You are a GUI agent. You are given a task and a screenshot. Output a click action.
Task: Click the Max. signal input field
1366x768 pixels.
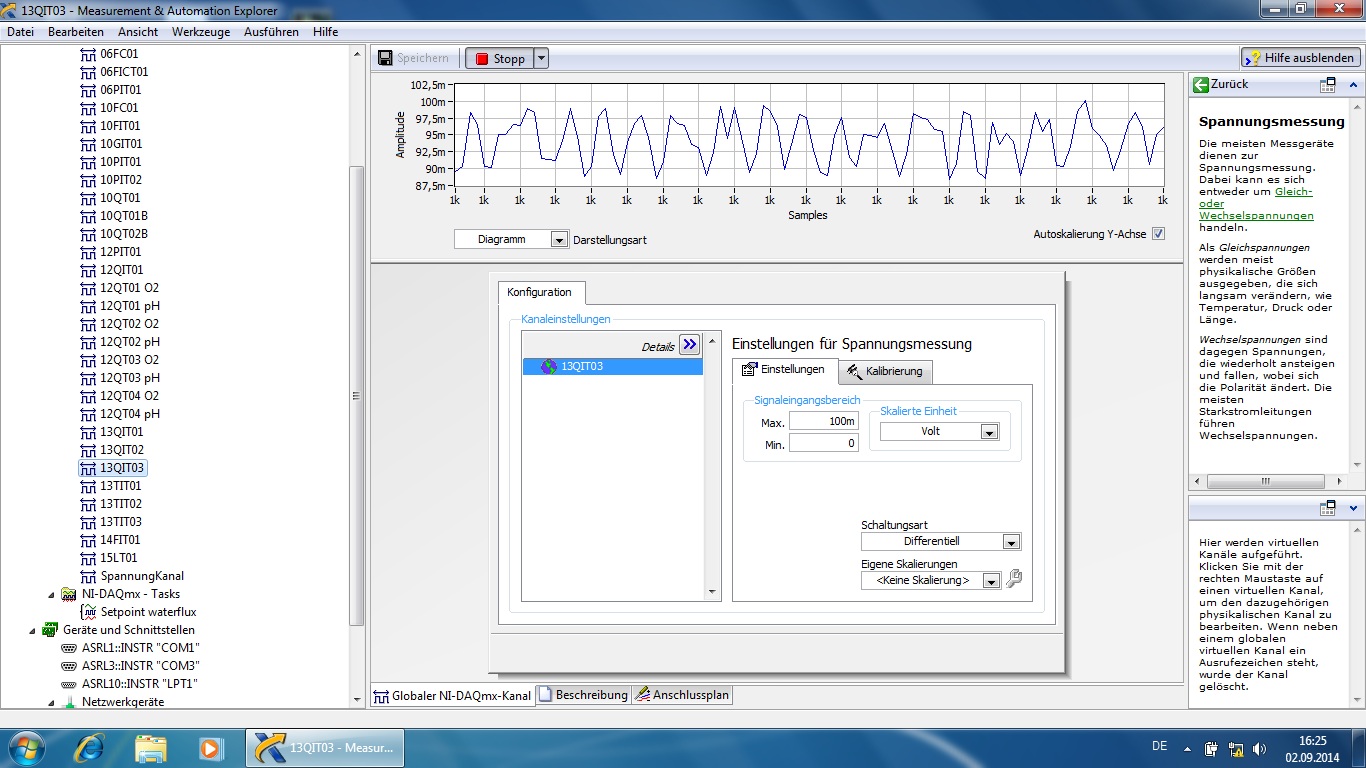[823, 422]
